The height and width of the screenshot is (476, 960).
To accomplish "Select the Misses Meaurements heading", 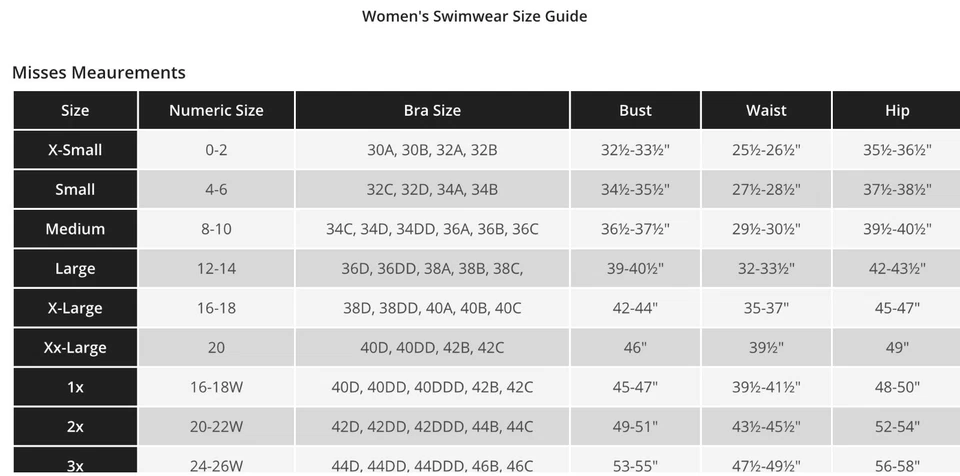I will (99, 72).
